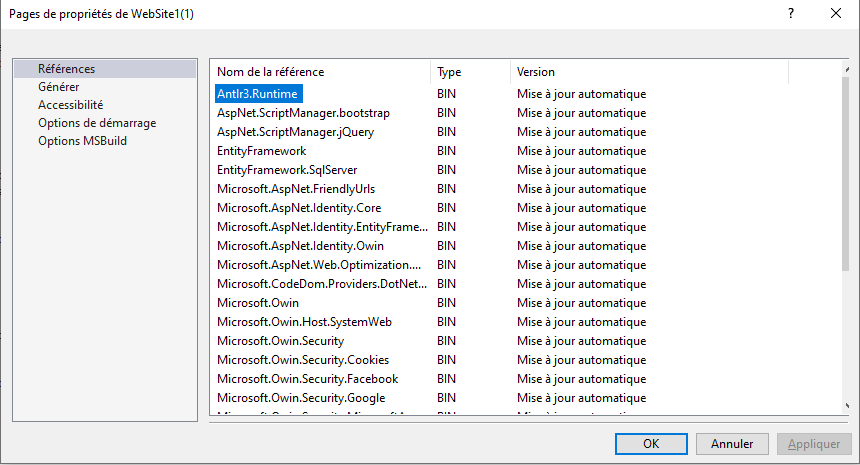This screenshot has height=465, width=860.
Task: Choose AspNet.ScriptManager.jQuery in the list
Action: click(295, 132)
